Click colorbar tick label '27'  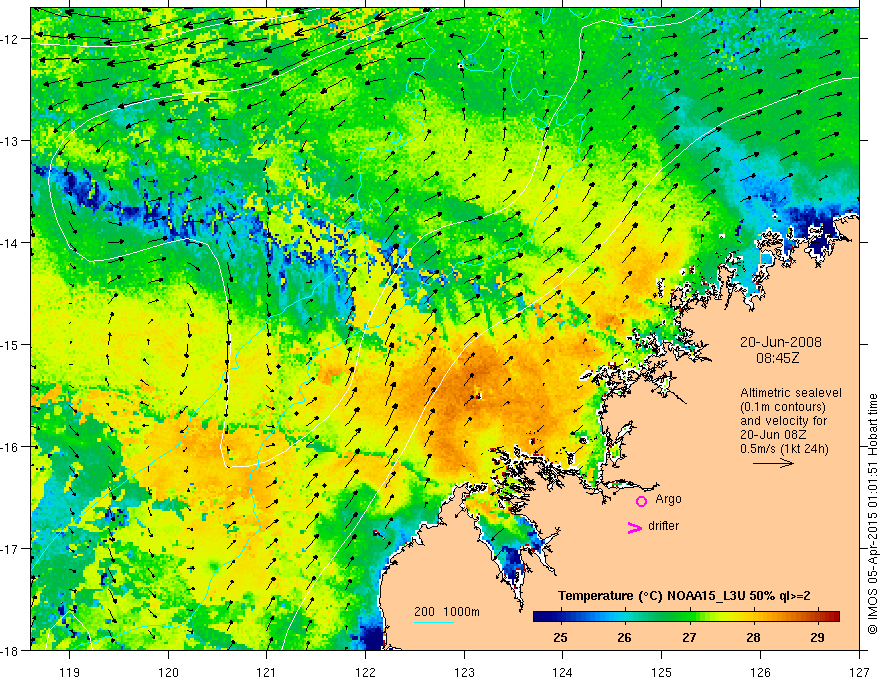click(x=689, y=637)
